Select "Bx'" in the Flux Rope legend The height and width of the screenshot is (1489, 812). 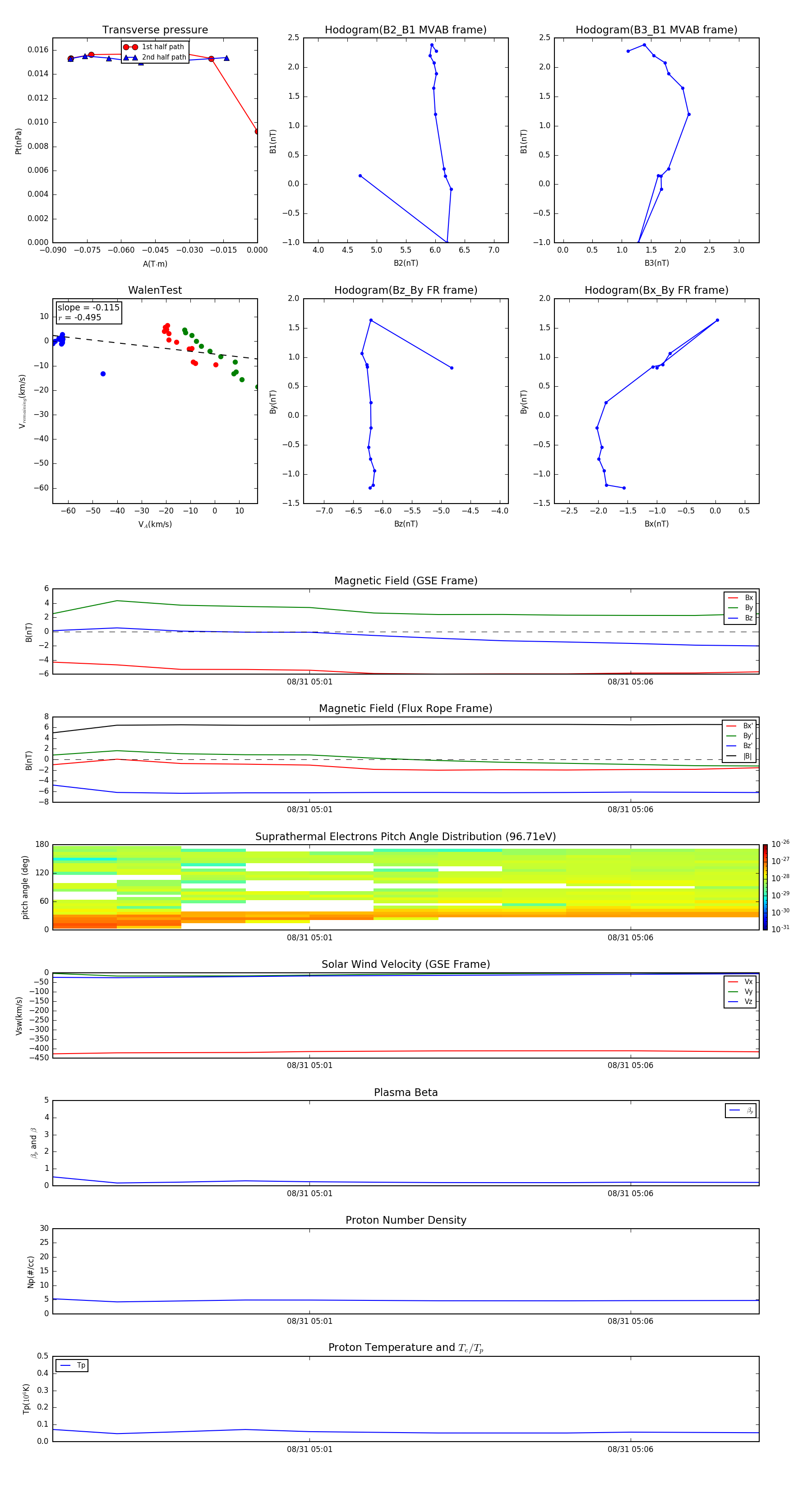coord(739,726)
